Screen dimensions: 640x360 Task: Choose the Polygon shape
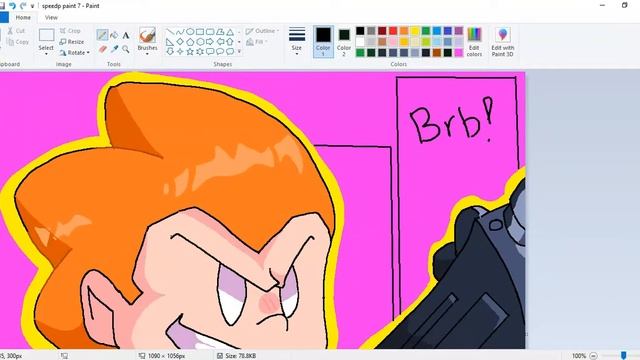[x=220, y=32]
